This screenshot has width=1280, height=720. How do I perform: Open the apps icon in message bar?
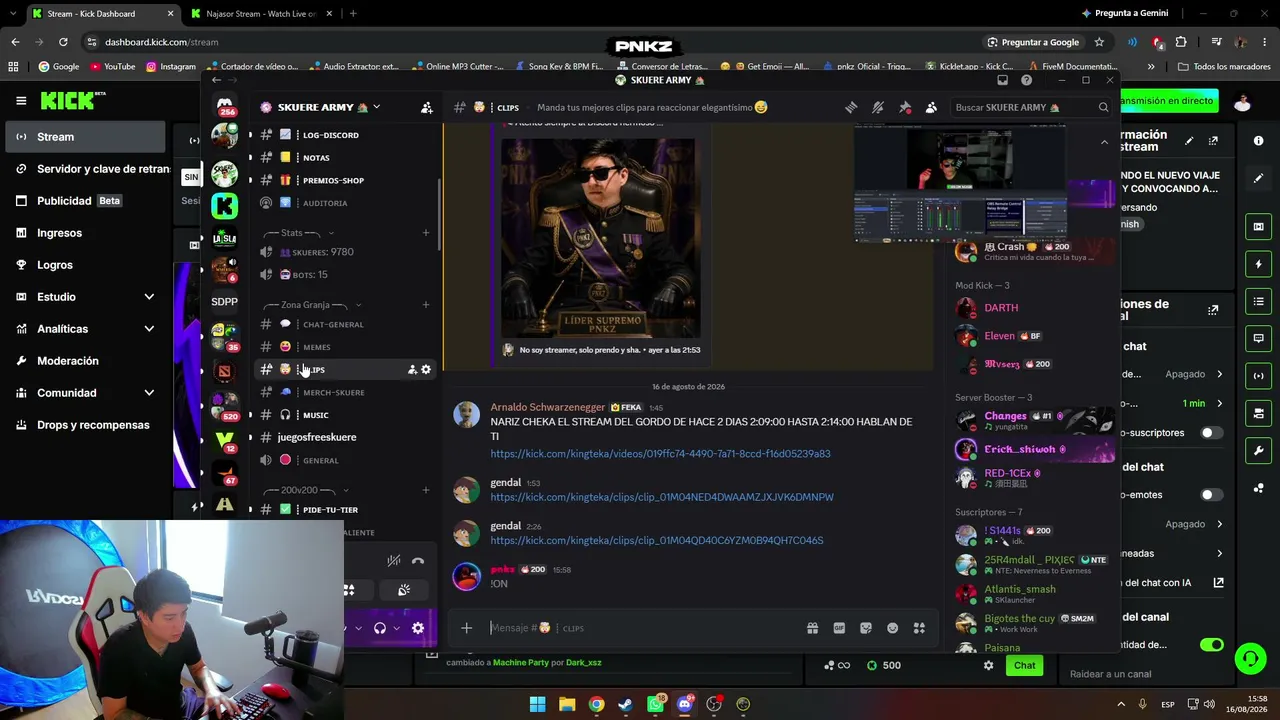[919, 628]
